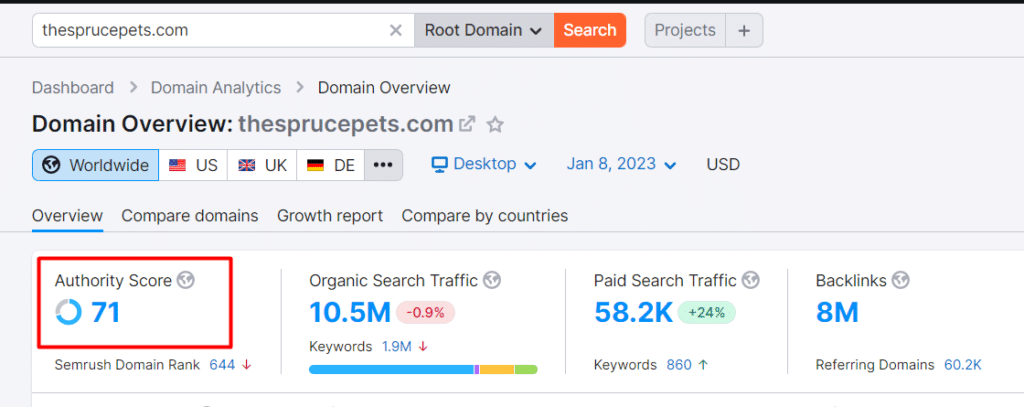Click the yellow segment of keyword distribution bar
Image resolution: width=1024 pixels, height=407 pixels.
[x=497, y=370]
